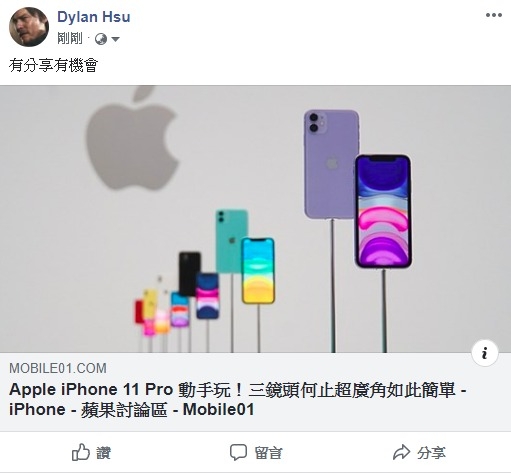
Task: Click the comment speech bubble icon
Action: point(238,452)
